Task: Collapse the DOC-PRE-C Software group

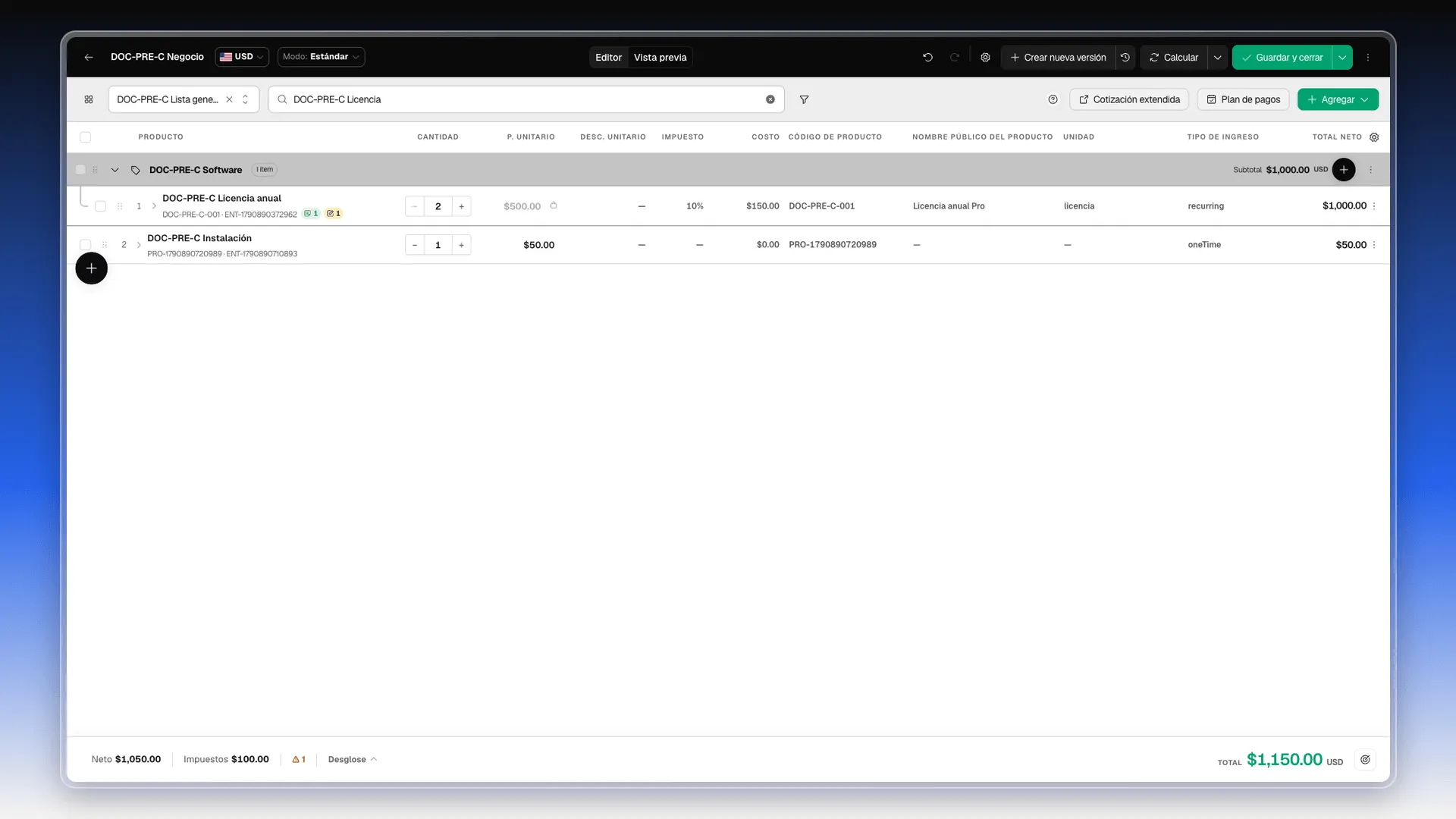Action: (115, 170)
